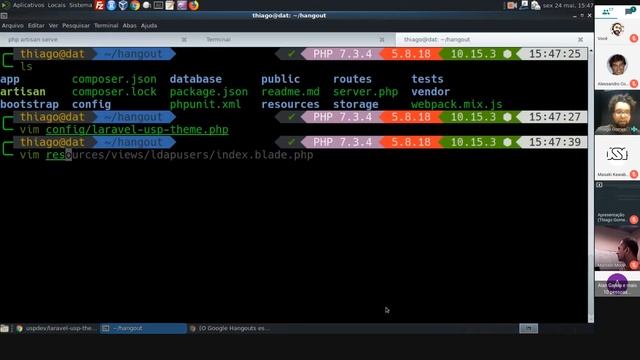Viewport: 640px width, 360px height.
Task: Click the 15:47:39 prompt timestamp
Action: [555, 142]
